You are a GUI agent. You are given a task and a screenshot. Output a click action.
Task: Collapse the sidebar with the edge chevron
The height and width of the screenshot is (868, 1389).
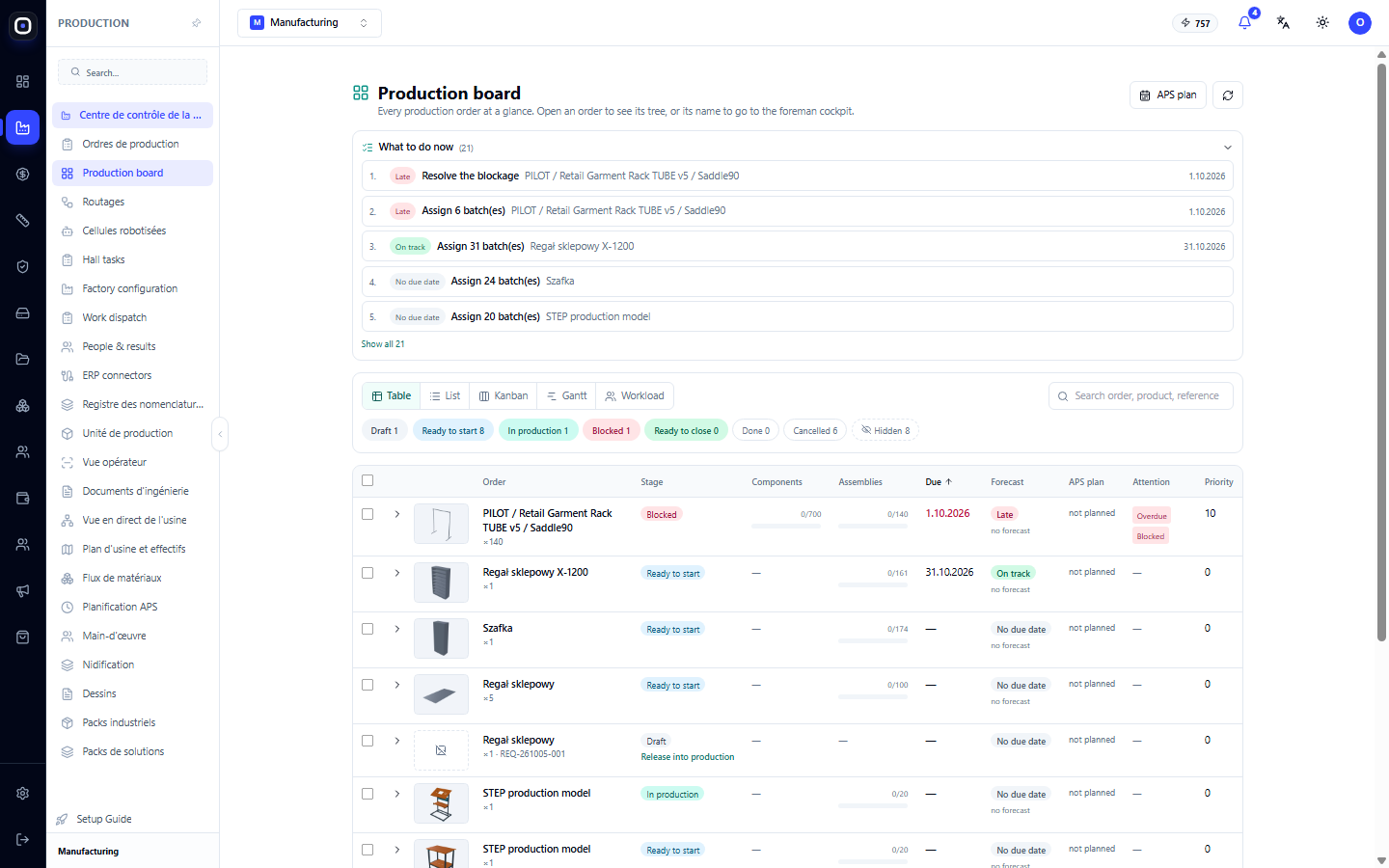pos(220,434)
